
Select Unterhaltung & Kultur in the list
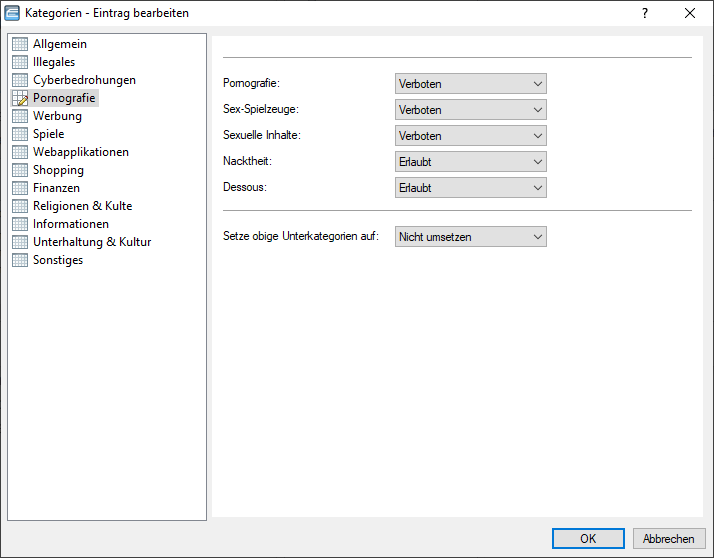tap(91, 242)
